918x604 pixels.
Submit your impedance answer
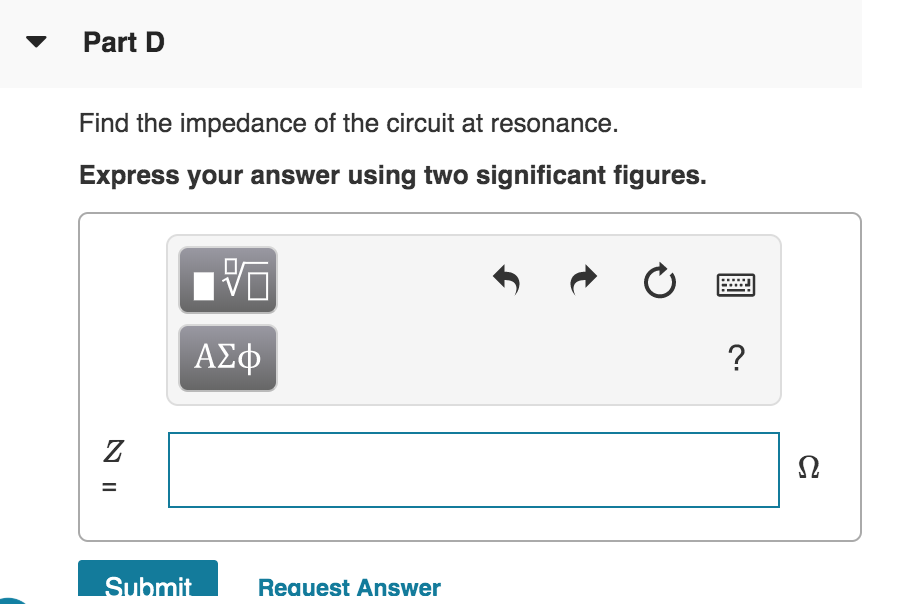147,584
